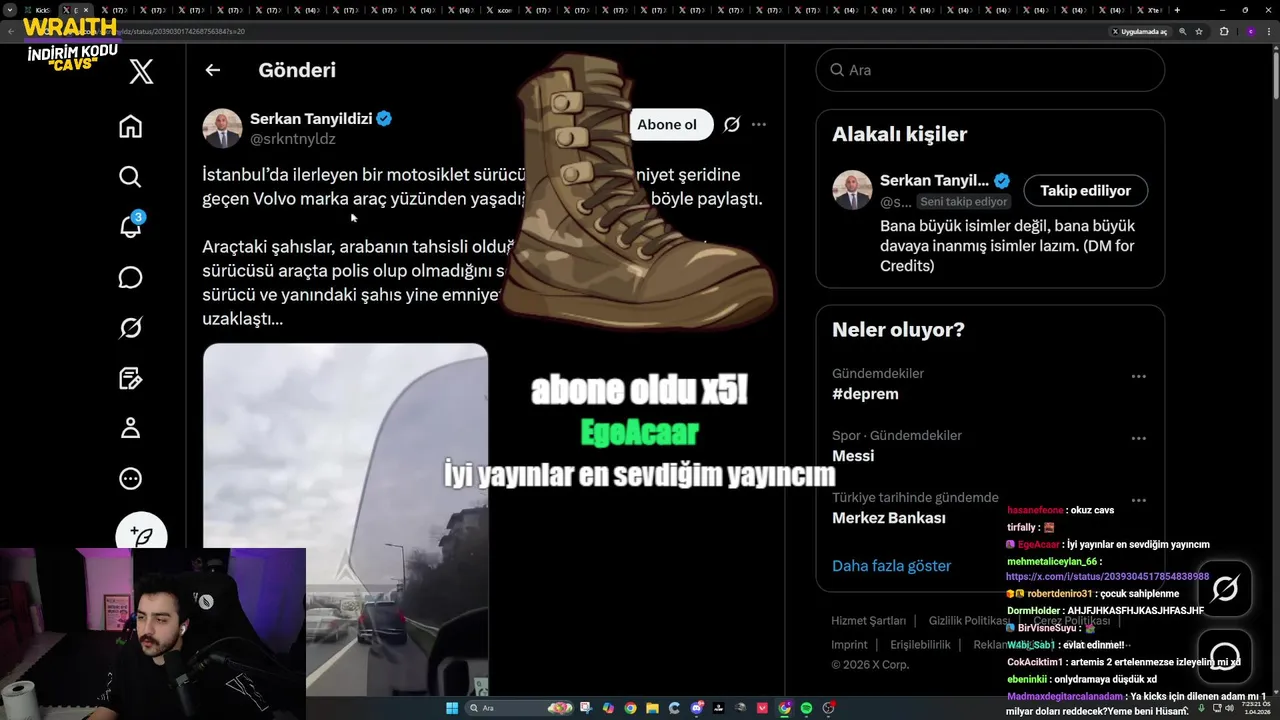This screenshot has height=720, width=1280.
Task: Bookmark page with the star icon
Action: 1199,31
